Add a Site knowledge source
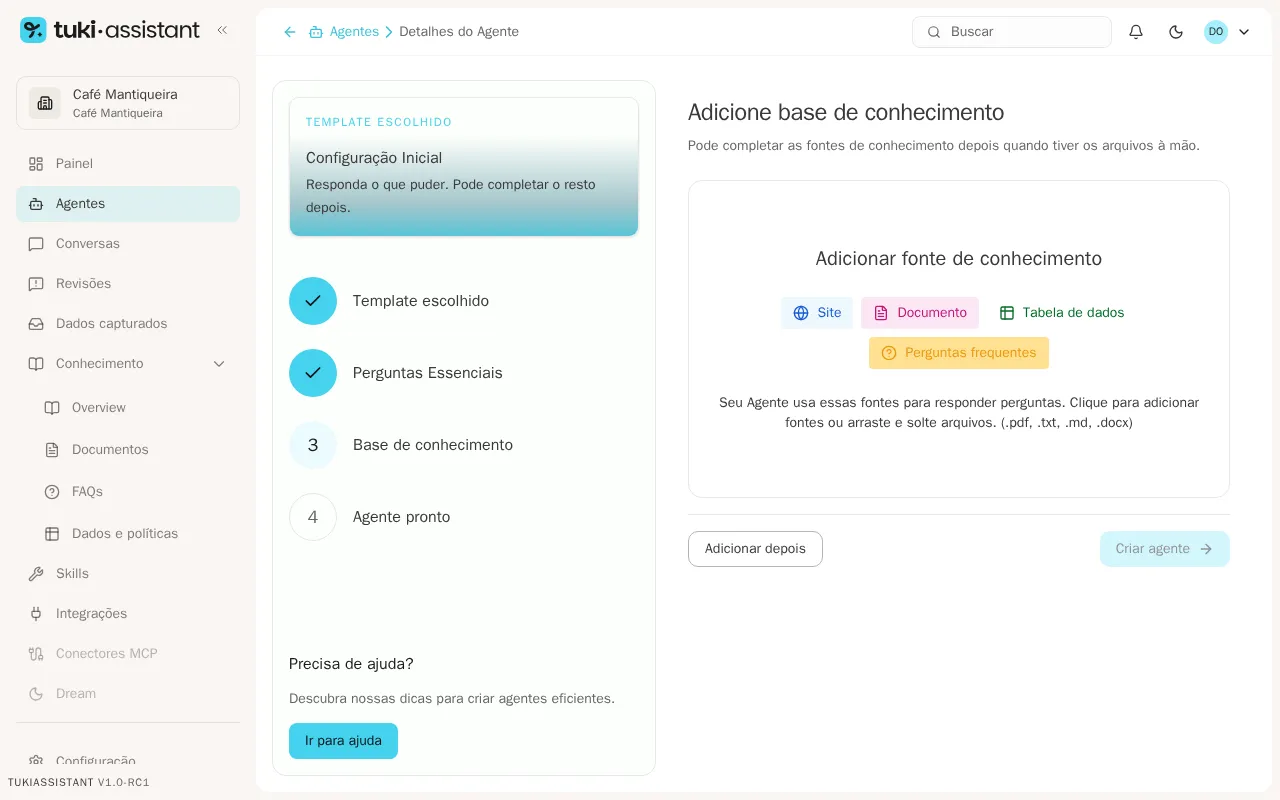This screenshot has height=800, width=1280. (817, 313)
